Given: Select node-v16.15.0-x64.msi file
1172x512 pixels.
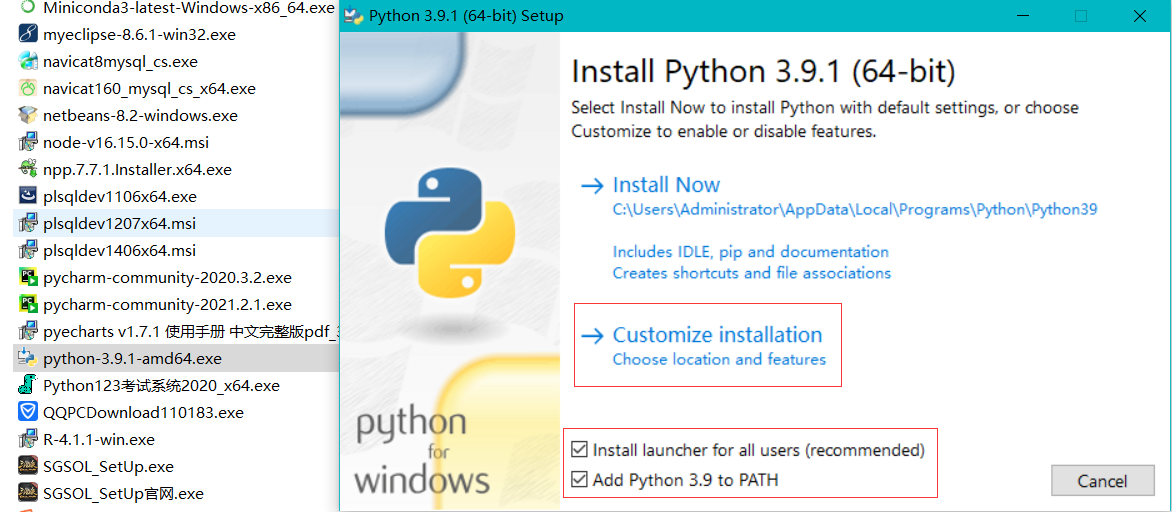Looking at the screenshot, I should 125,142.
